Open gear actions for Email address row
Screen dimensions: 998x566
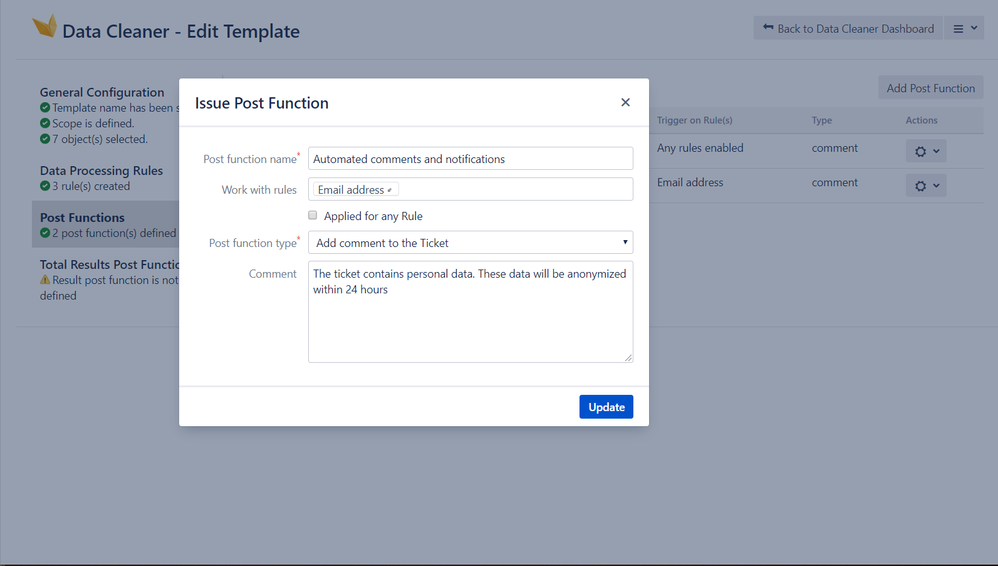click(x=925, y=185)
